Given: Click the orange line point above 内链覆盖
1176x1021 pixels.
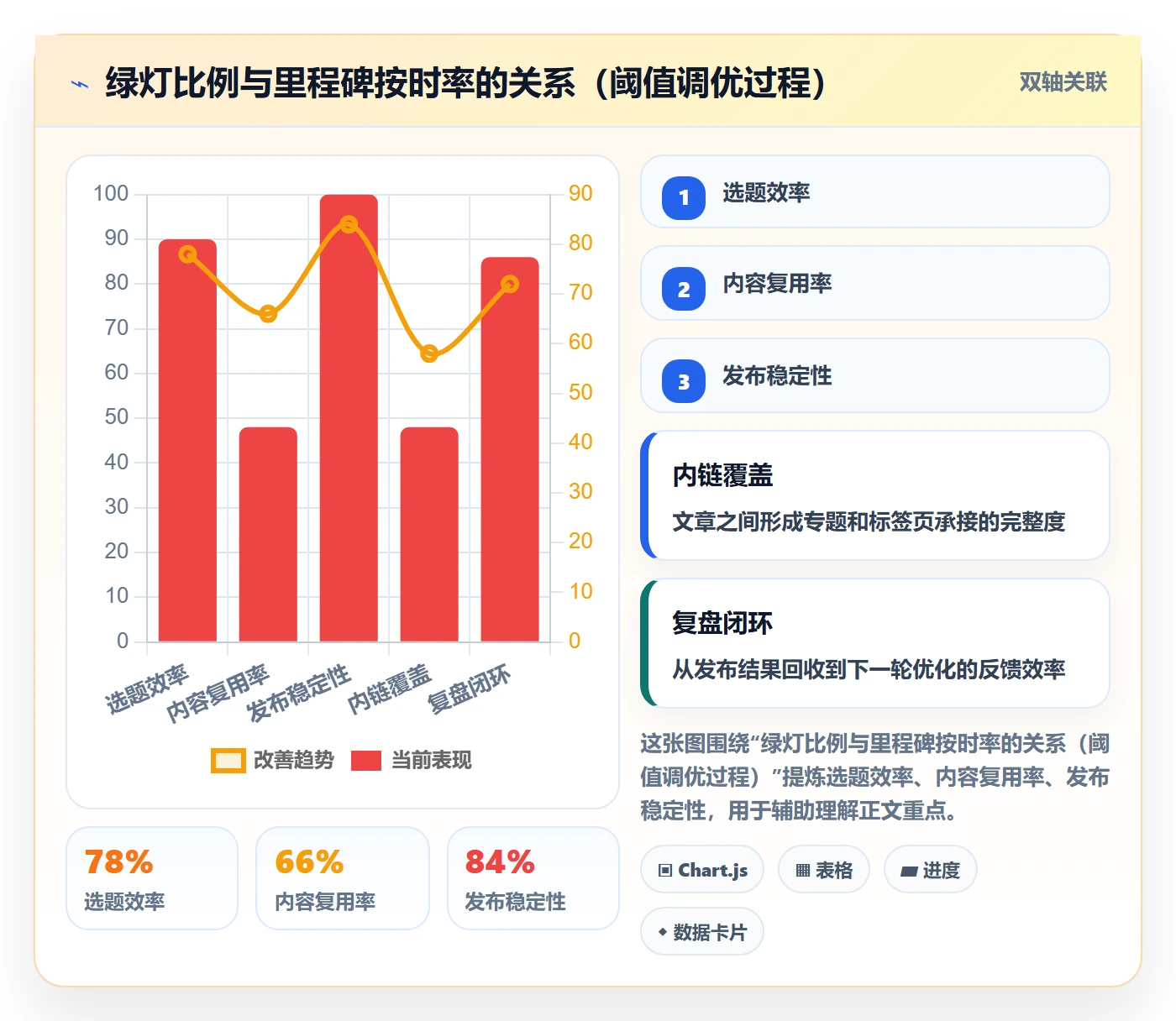Looking at the screenshot, I should click(x=429, y=353).
